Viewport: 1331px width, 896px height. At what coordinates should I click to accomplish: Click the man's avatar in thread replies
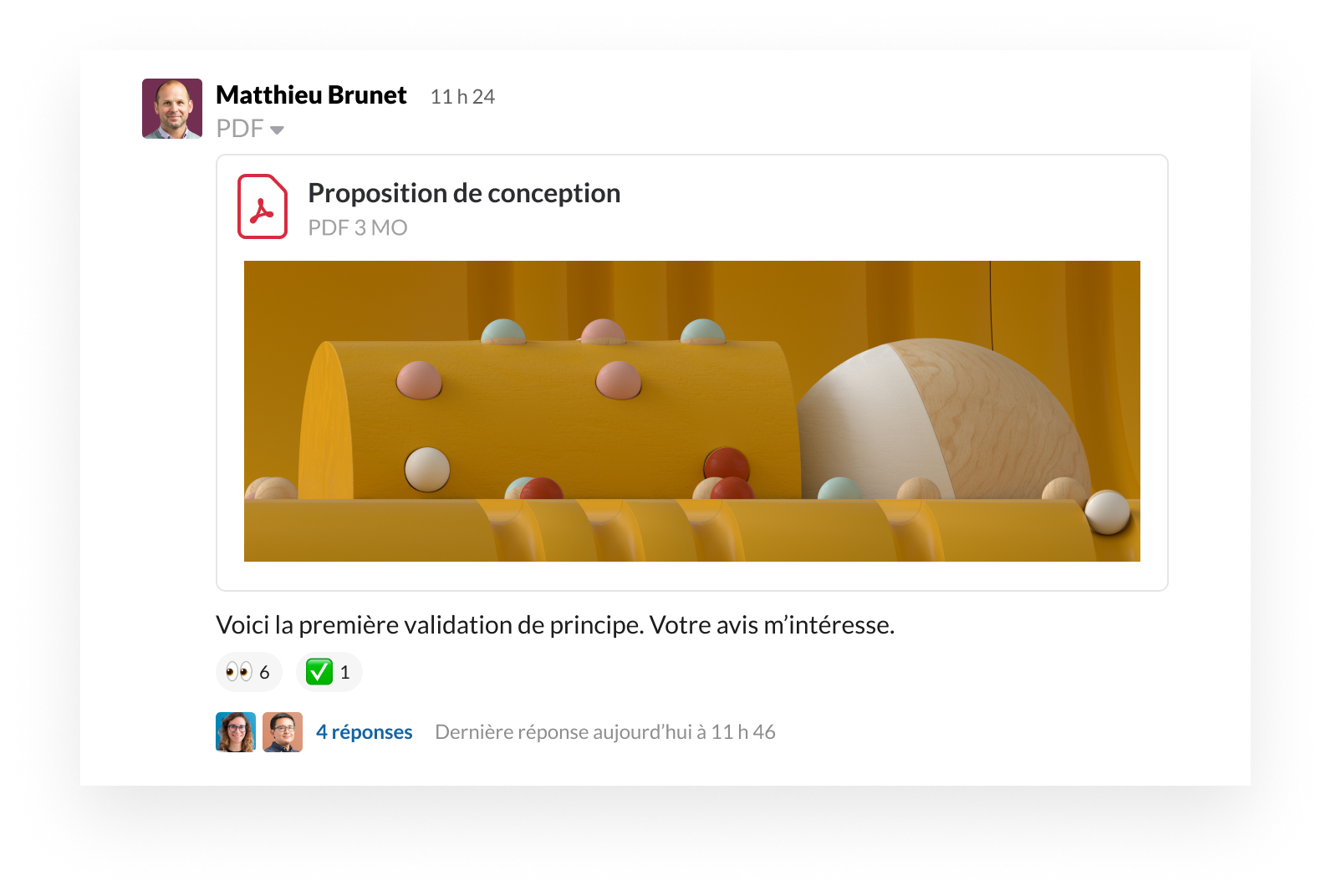tap(283, 732)
